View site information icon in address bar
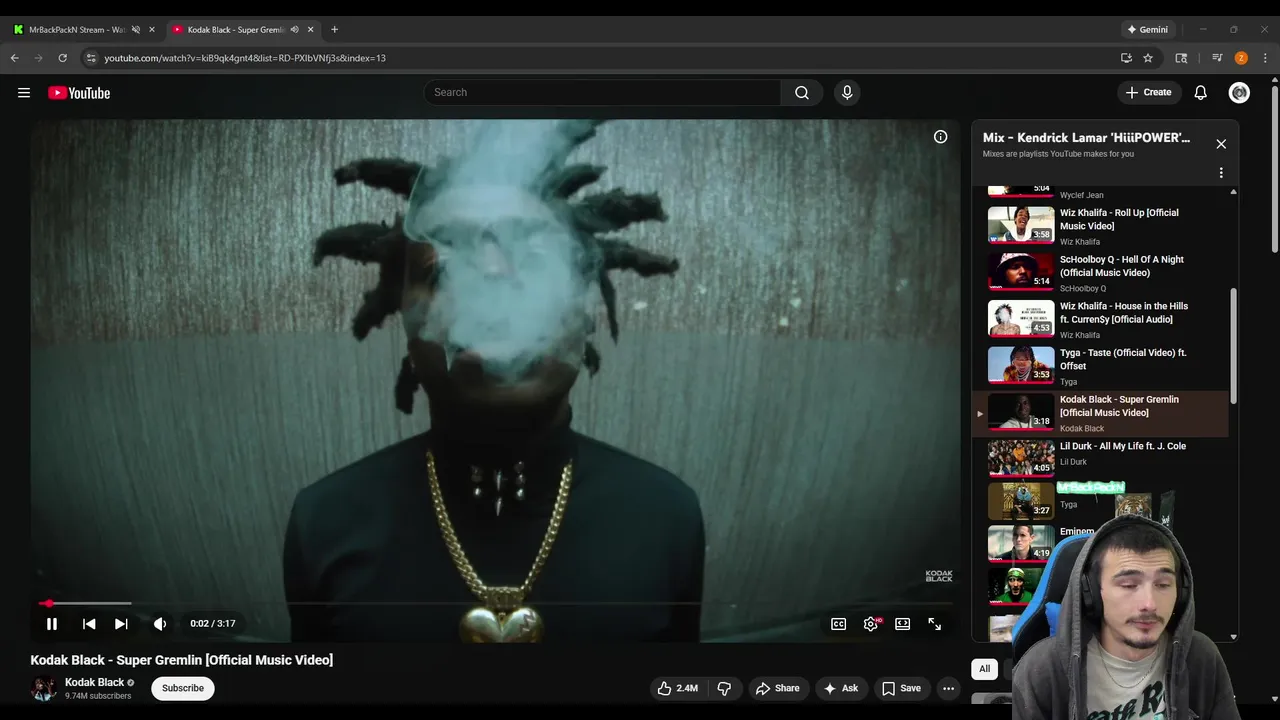 click(91, 58)
